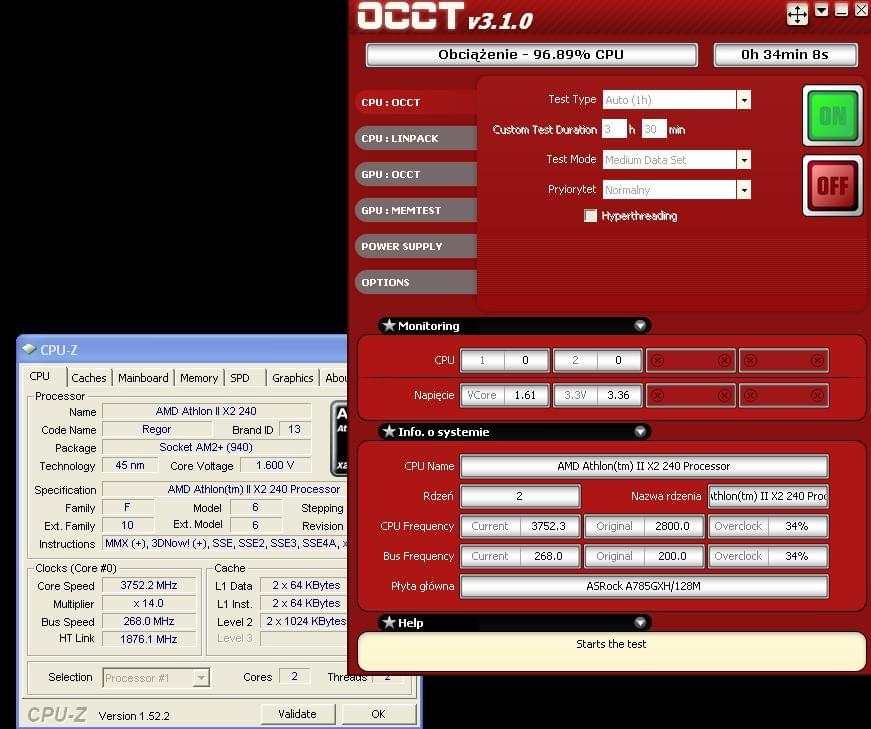Image resolution: width=871 pixels, height=729 pixels.
Task: Open the OCCT title bar down-arrow menu
Action: tap(822, 10)
